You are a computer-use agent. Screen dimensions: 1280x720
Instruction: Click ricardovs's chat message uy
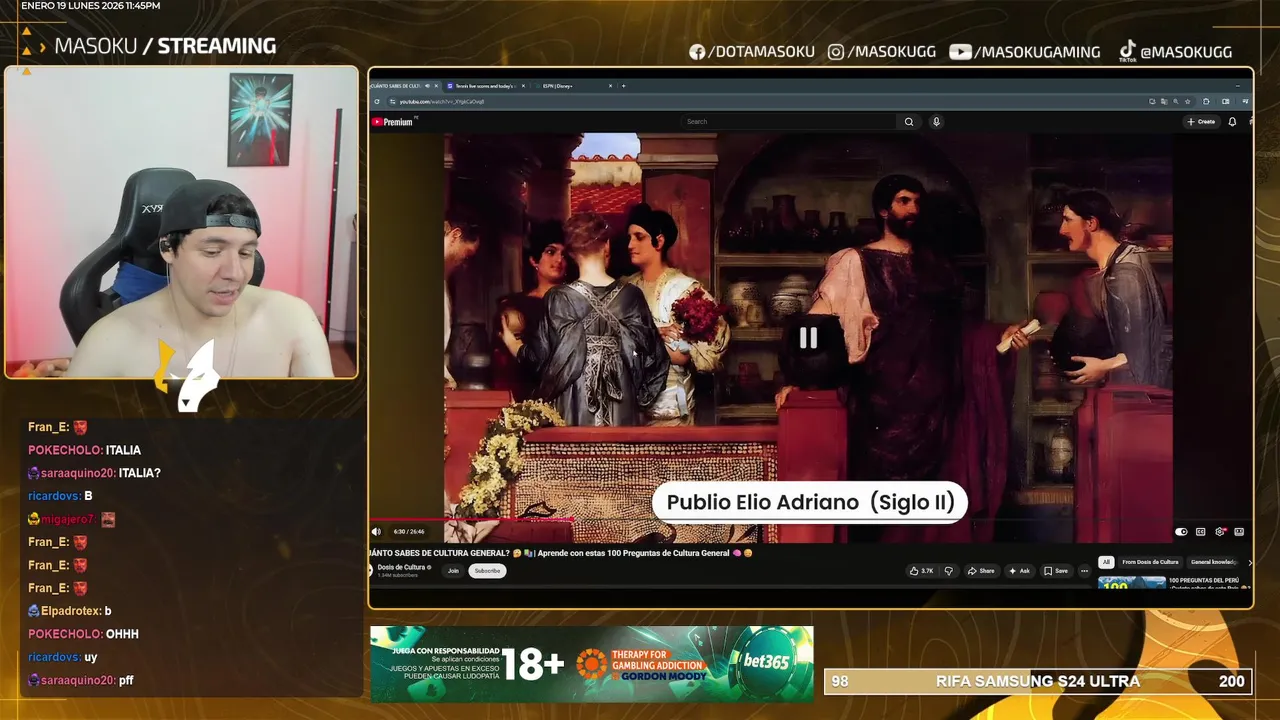tap(91, 657)
